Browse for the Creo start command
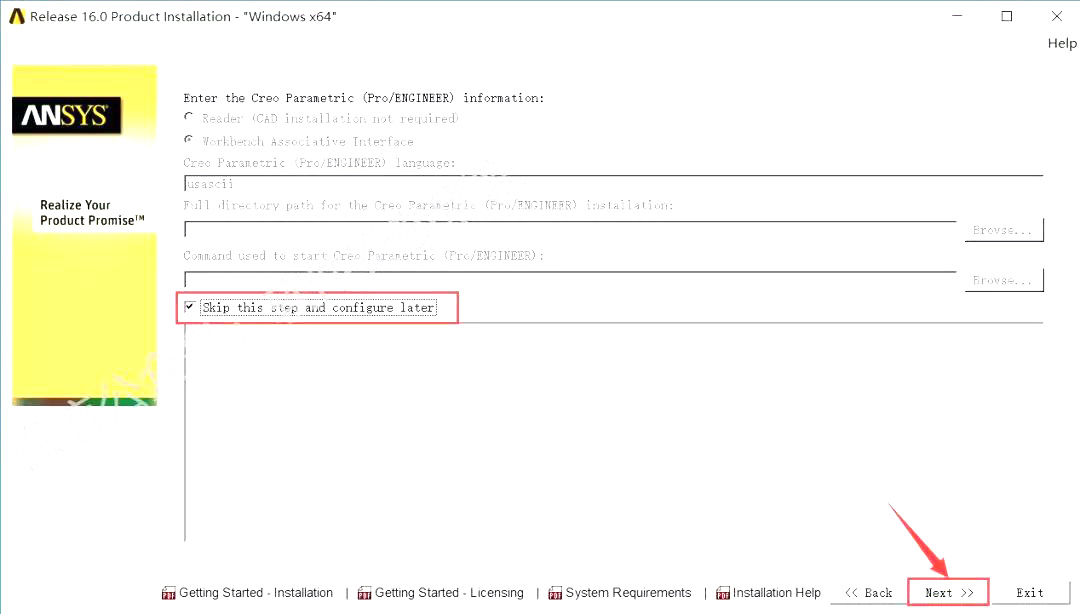 click(1003, 280)
